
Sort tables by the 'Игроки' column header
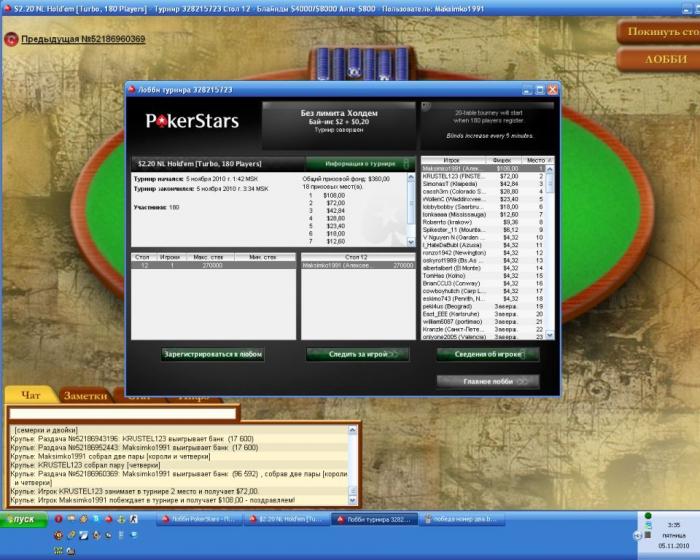170,257
